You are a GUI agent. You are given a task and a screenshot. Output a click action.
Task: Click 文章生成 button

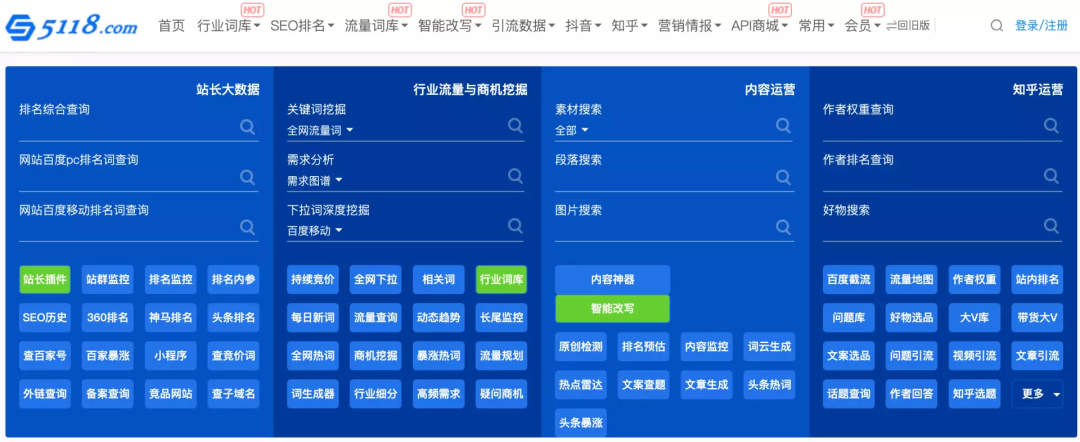coord(706,385)
